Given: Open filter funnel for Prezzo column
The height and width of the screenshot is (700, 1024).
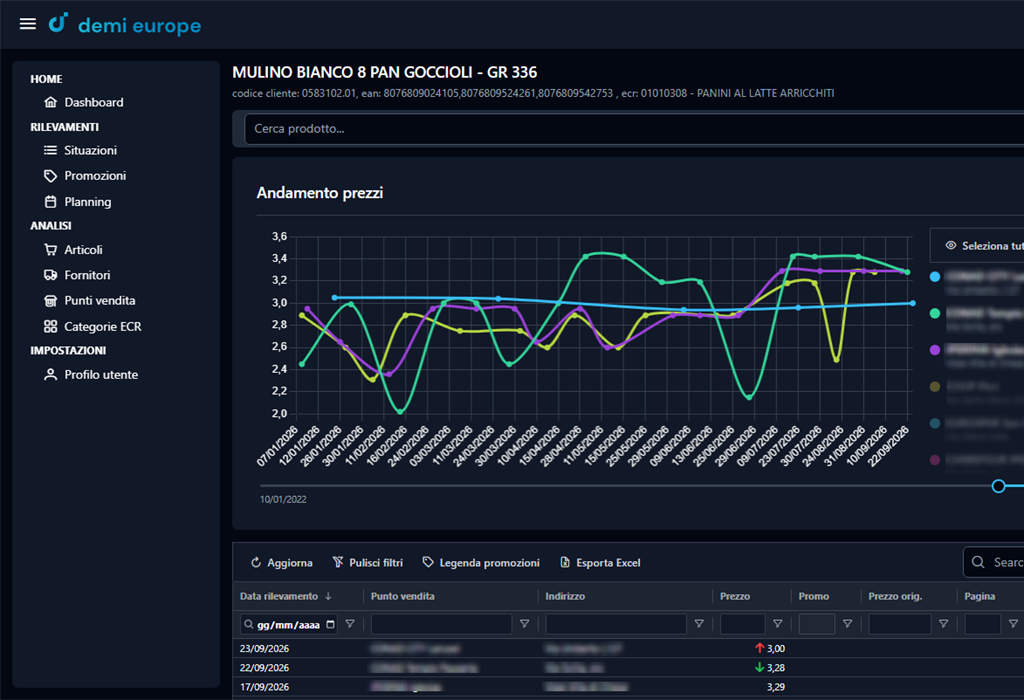Looking at the screenshot, I should (777, 624).
